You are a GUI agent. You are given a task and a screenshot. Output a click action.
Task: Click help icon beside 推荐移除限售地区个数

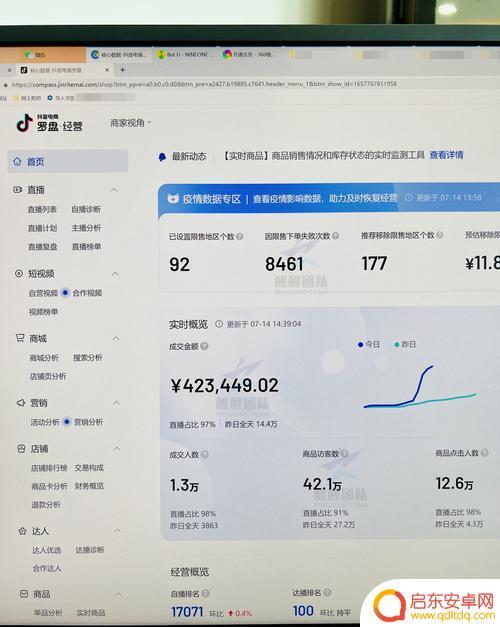click(x=440, y=235)
